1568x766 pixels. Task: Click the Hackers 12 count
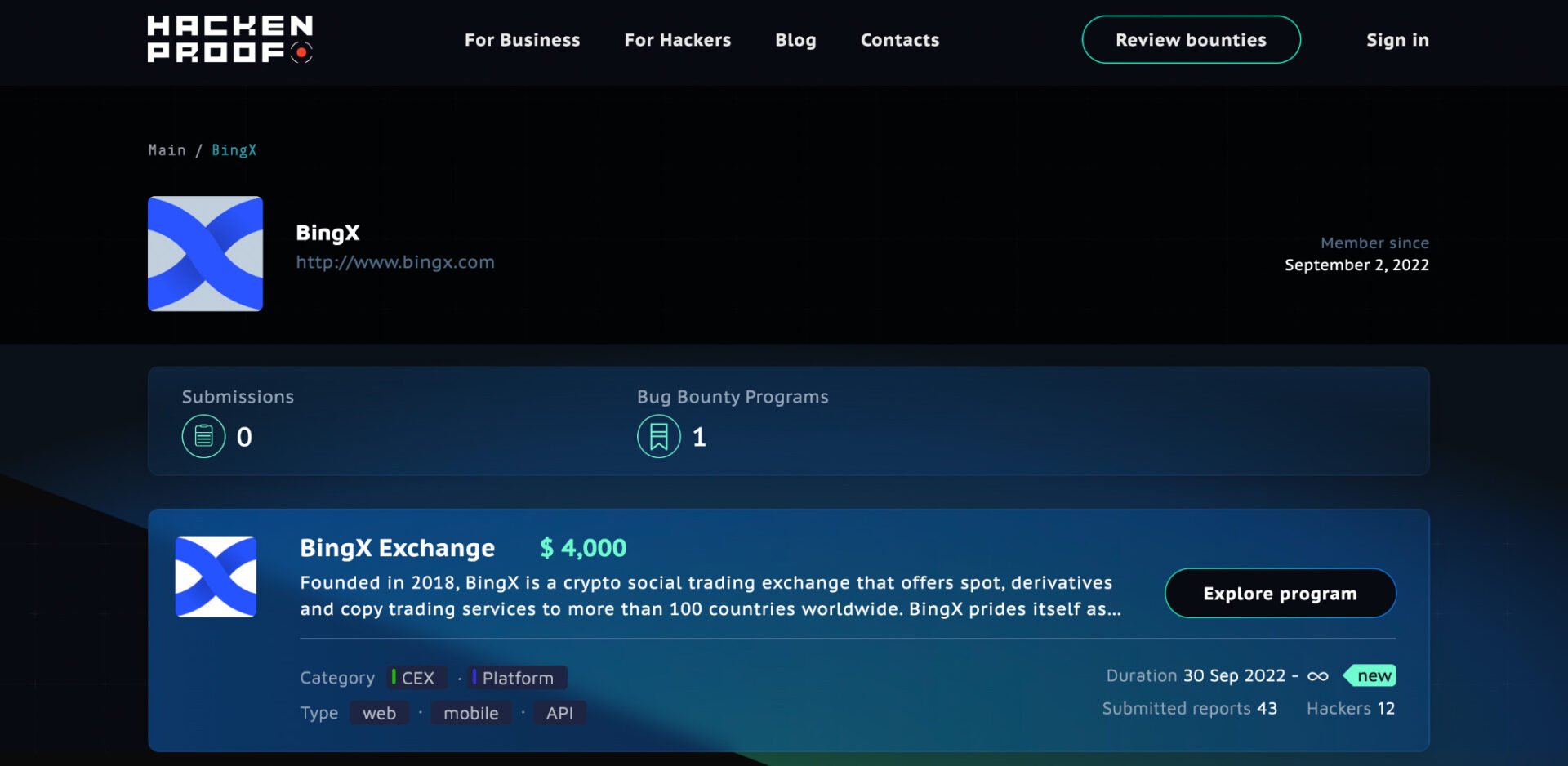tap(1351, 709)
